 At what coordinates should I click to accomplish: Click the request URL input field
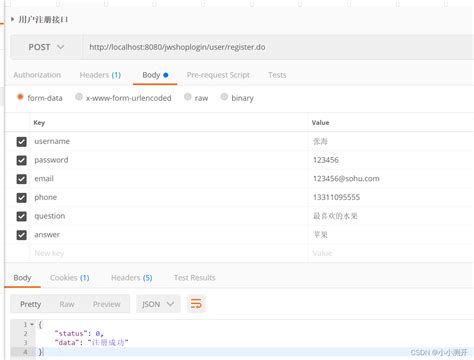point(278,47)
